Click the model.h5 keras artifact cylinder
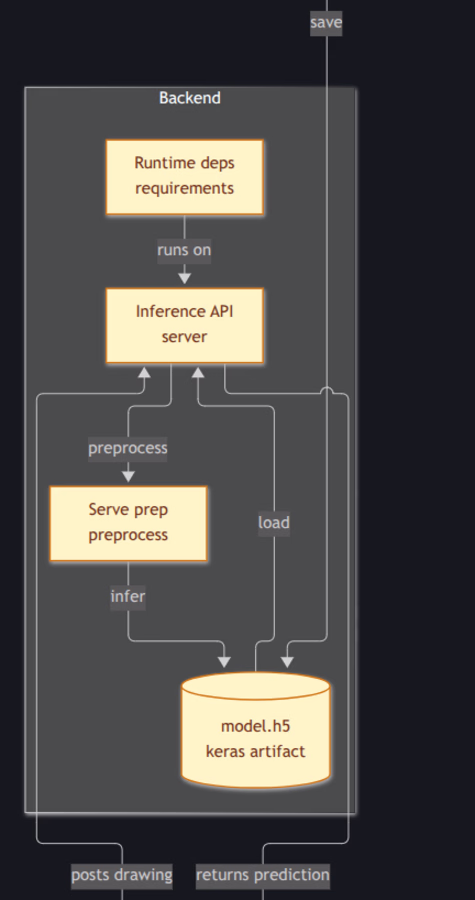Screen dimensions: 475x900 point(256,730)
